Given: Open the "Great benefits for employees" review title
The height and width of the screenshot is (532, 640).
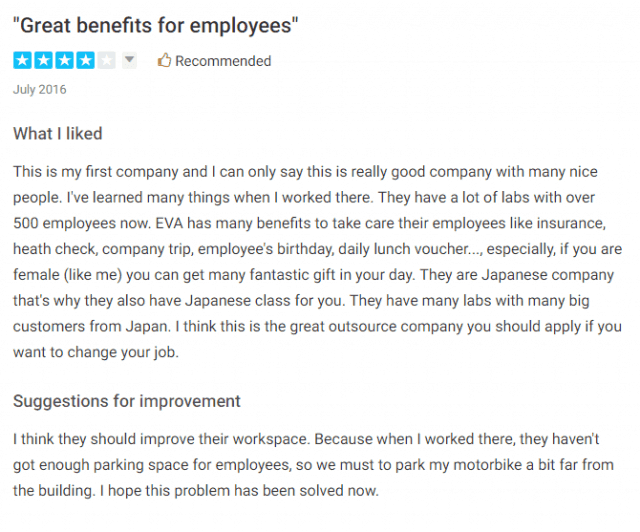Looking at the screenshot, I should tap(156, 25).
